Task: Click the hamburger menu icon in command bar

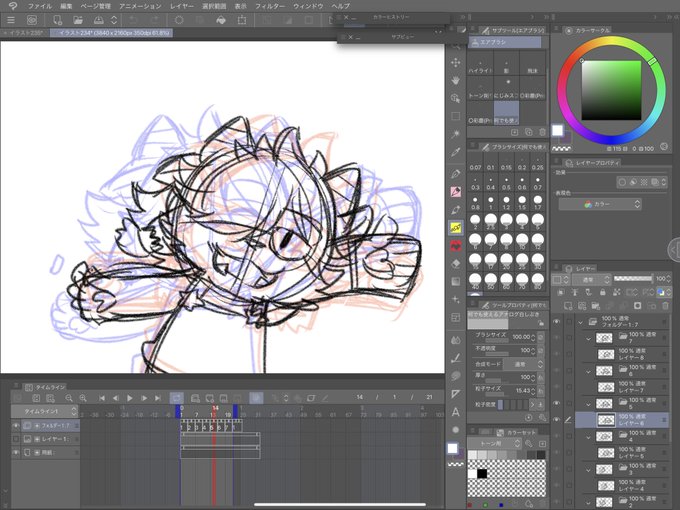Action: point(11,20)
